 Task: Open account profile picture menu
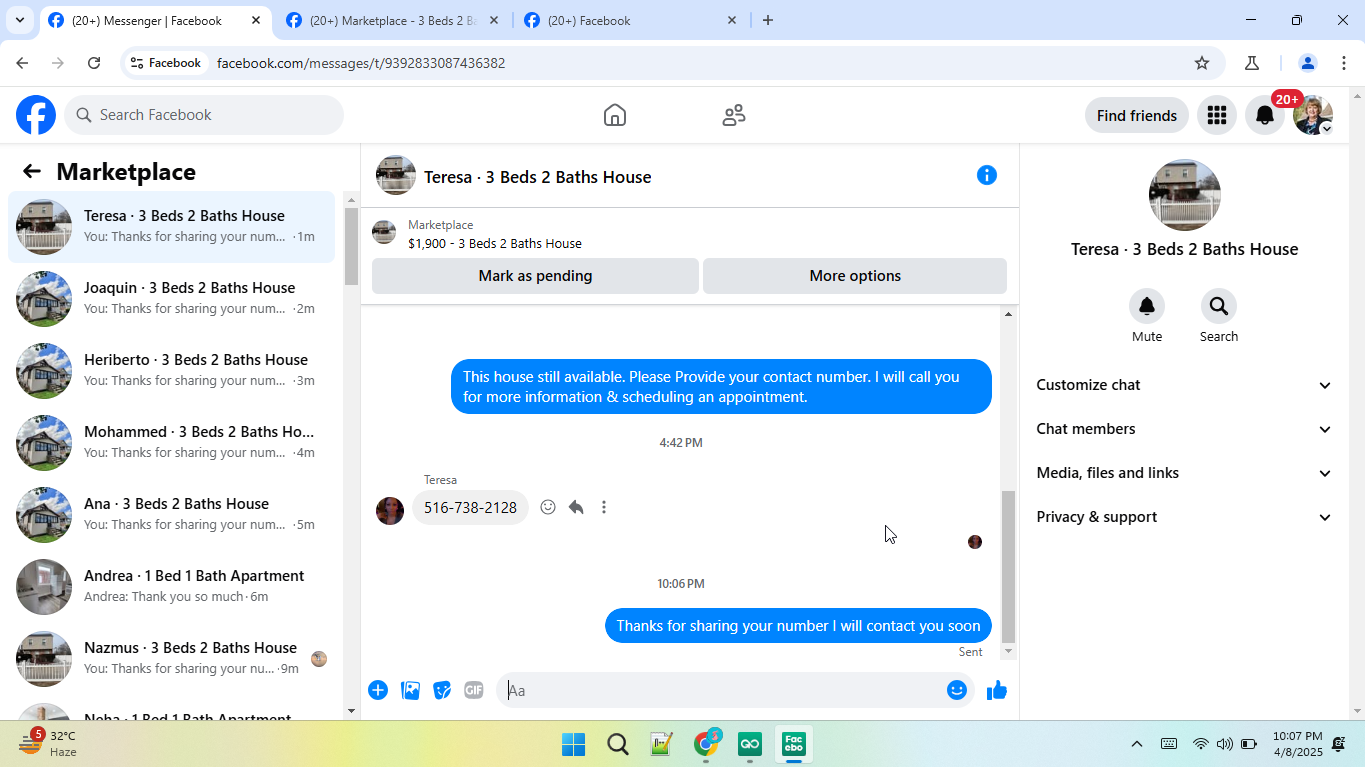click(x=1313, y=115)
